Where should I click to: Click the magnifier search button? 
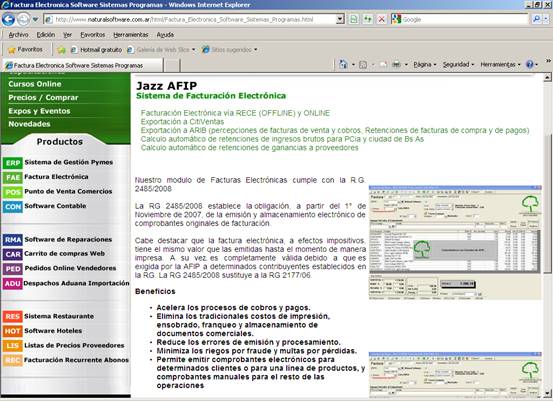pyautogui.click(x=536, y=19)
